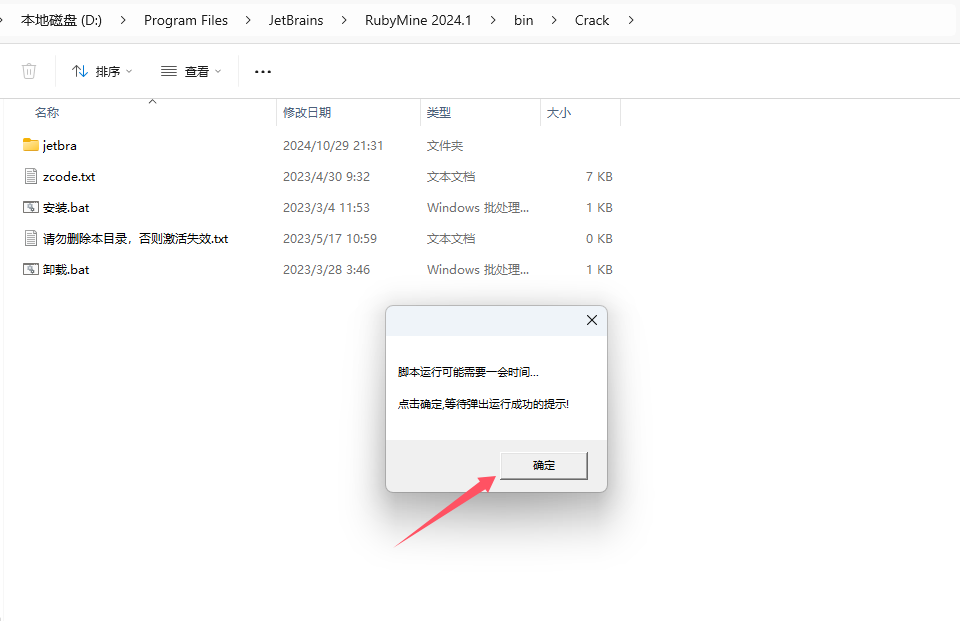960x621 pixels.
Task: Click the 确定 button in the dialog
Action: 544,465
